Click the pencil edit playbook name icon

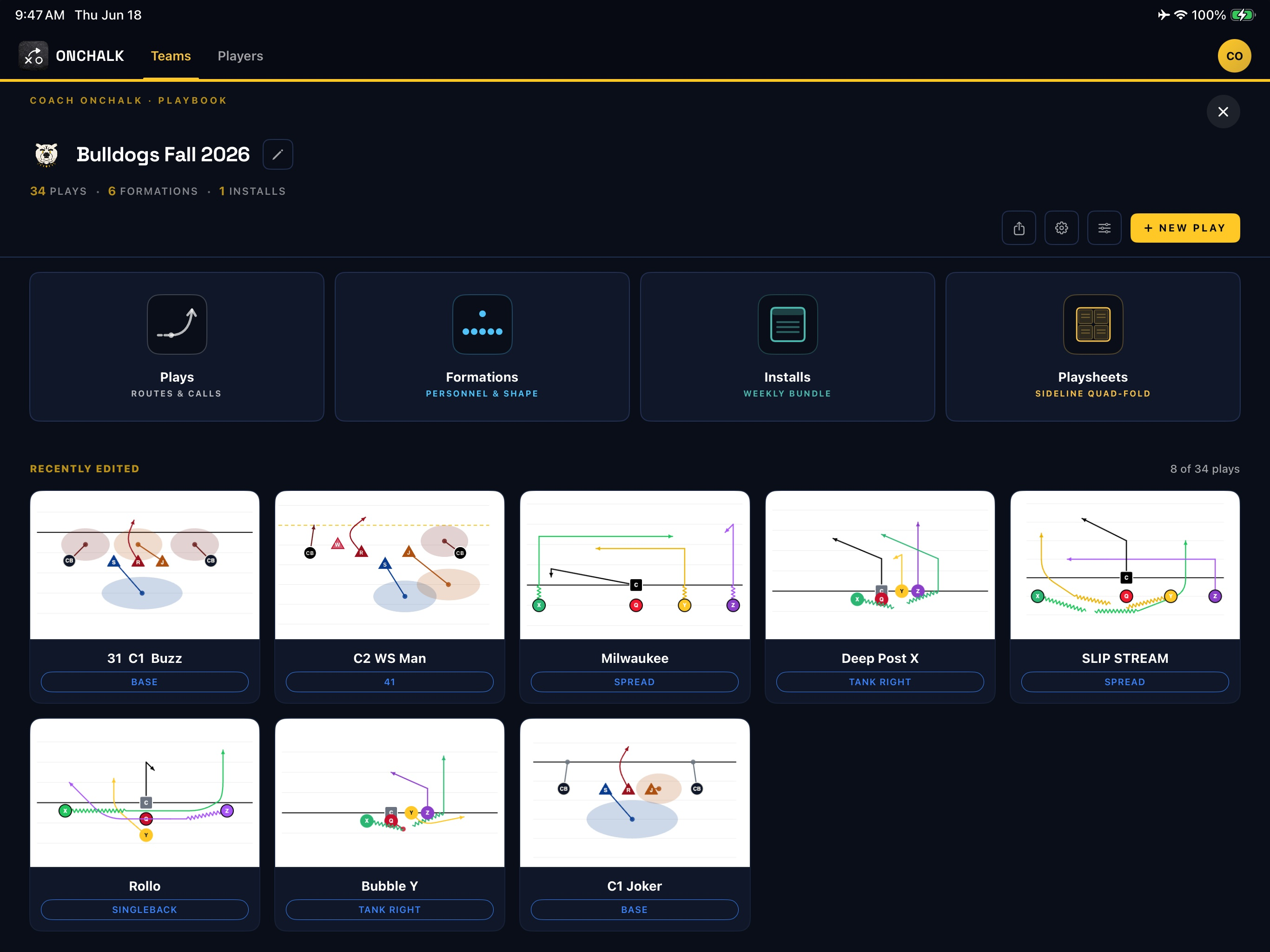tap(278, 154)
